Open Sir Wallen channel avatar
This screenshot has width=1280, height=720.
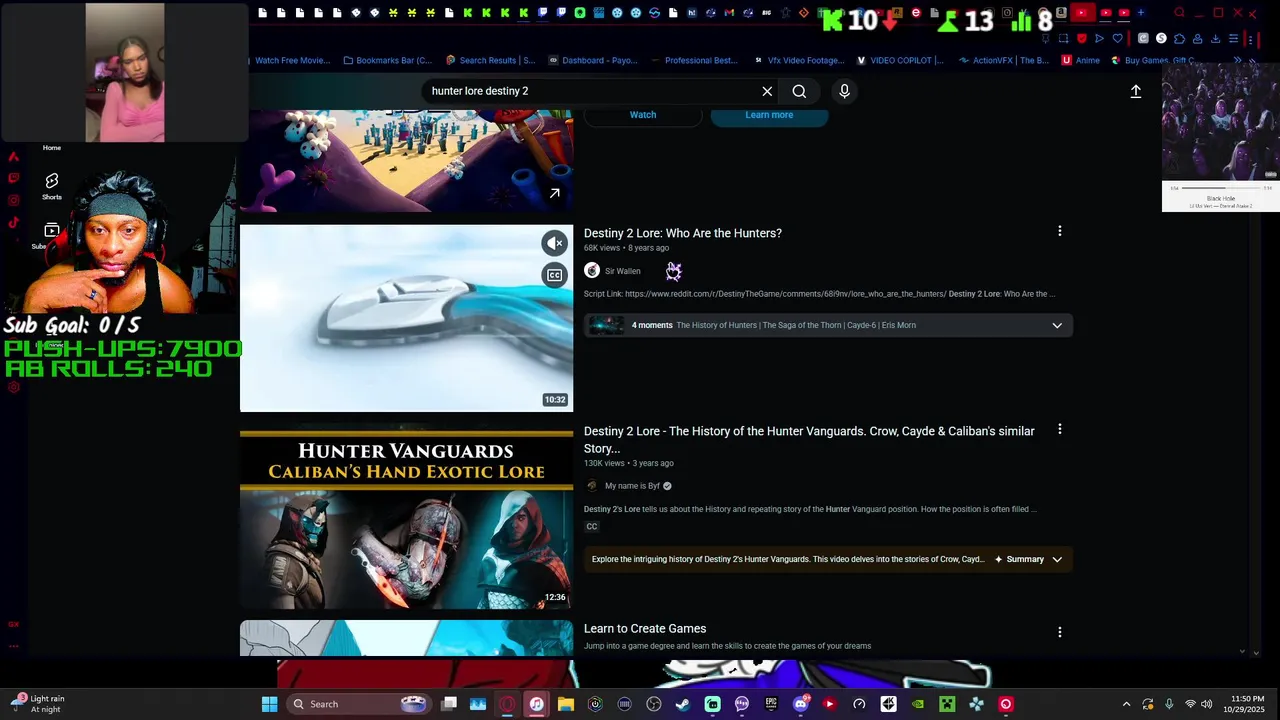(592, 271)
